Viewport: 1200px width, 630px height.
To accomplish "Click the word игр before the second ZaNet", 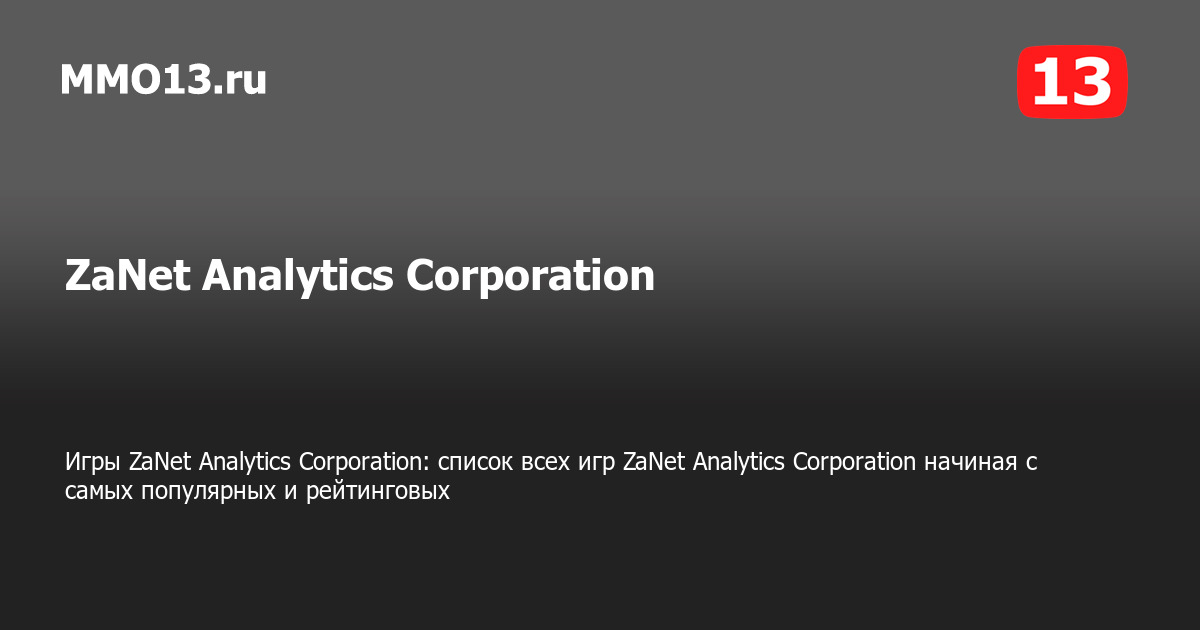I will [598, 465].
